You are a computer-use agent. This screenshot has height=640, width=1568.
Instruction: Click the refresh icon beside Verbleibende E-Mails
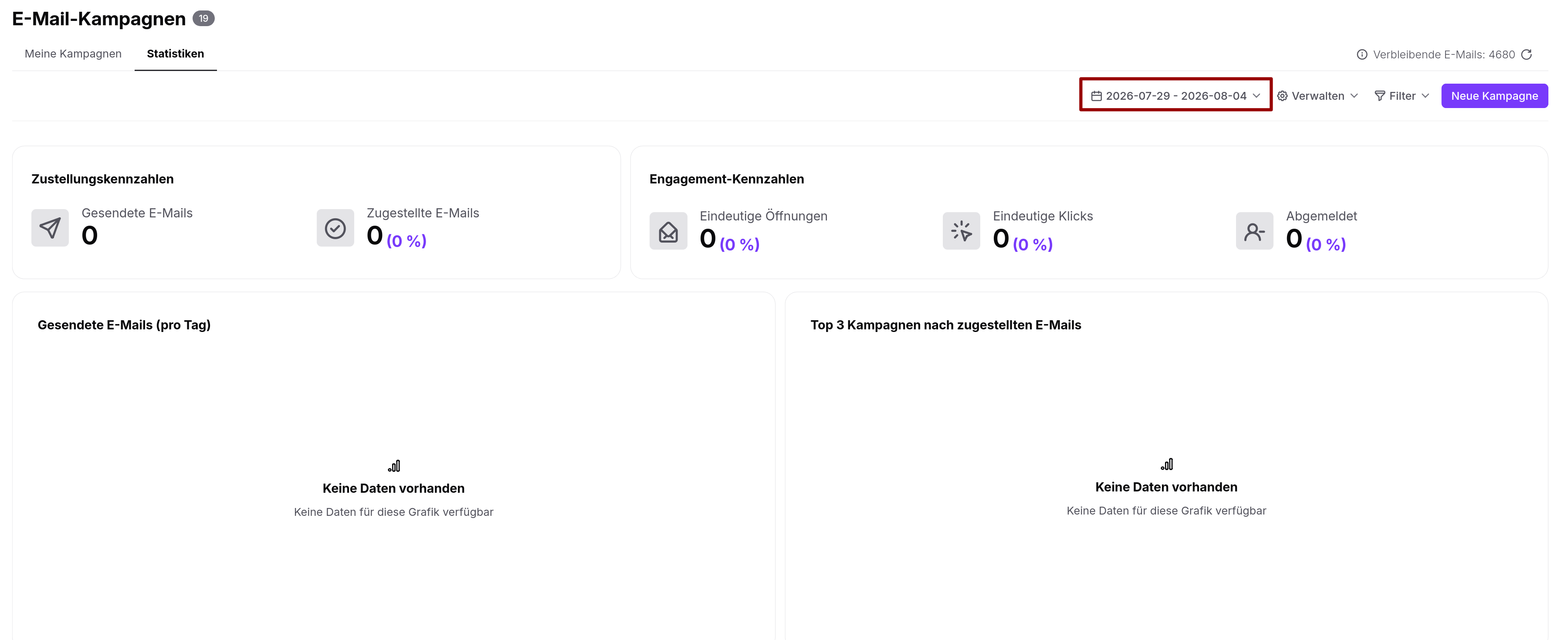[1526, 55]
